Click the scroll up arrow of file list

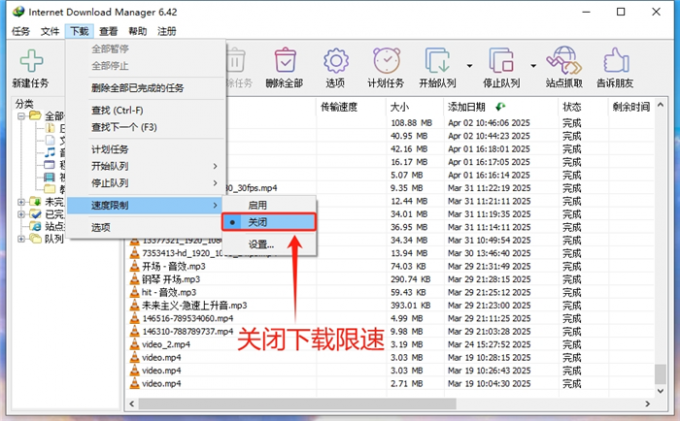[660, 105]
